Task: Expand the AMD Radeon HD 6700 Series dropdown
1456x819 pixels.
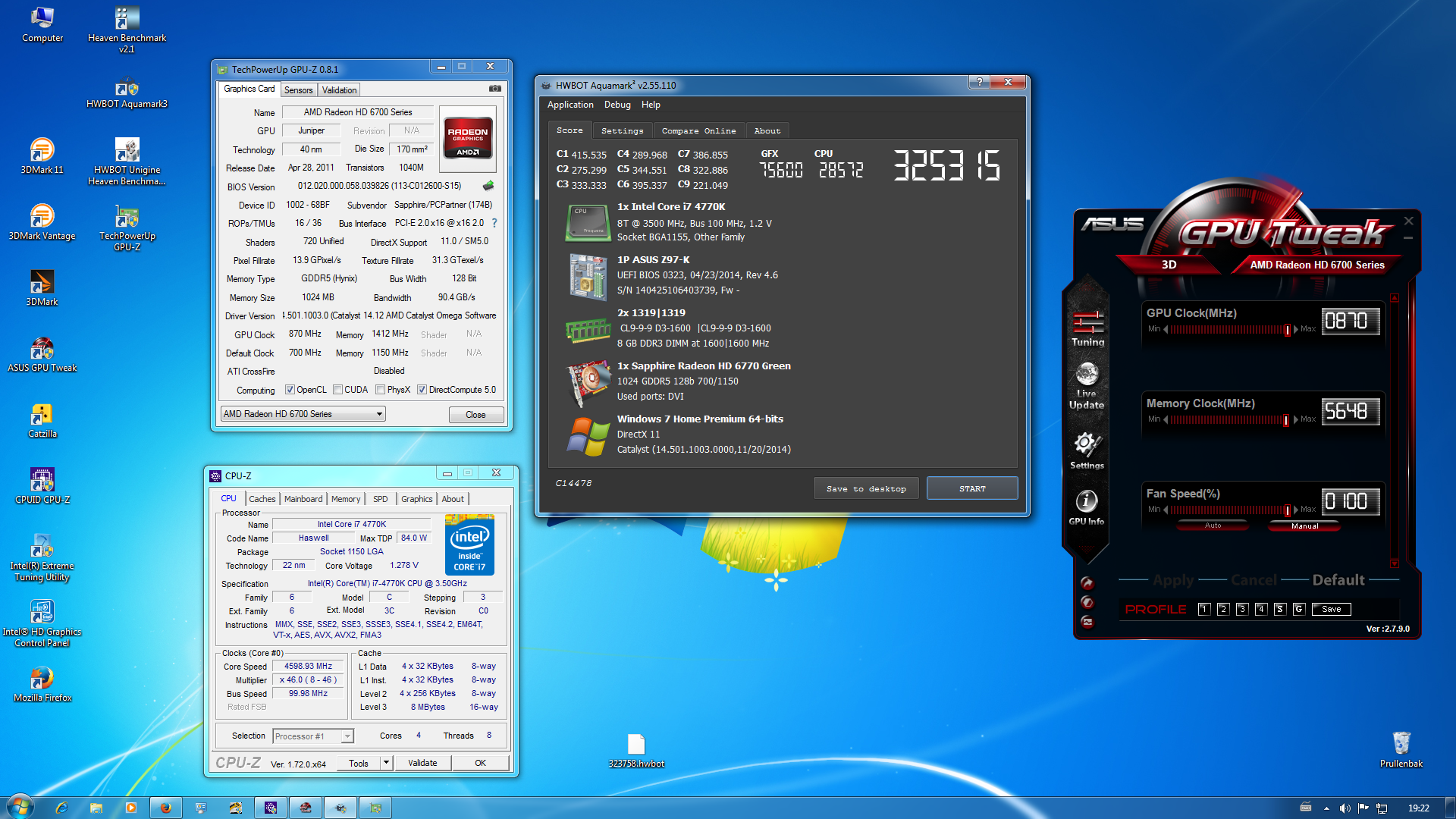Action: tap(379, 414)
